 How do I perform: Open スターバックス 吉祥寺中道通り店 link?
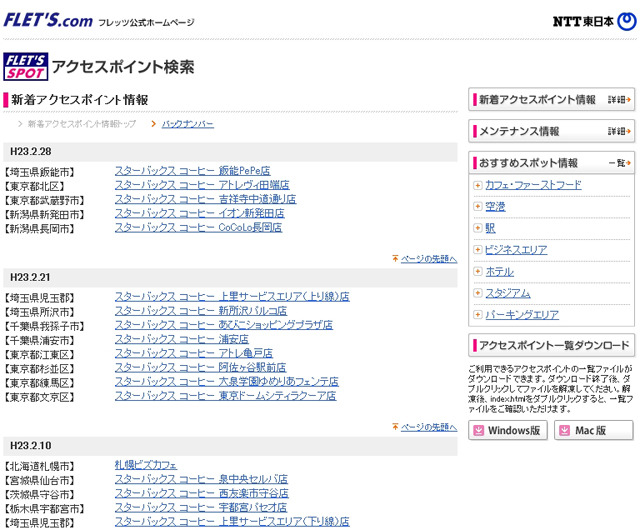click(205, 199)
